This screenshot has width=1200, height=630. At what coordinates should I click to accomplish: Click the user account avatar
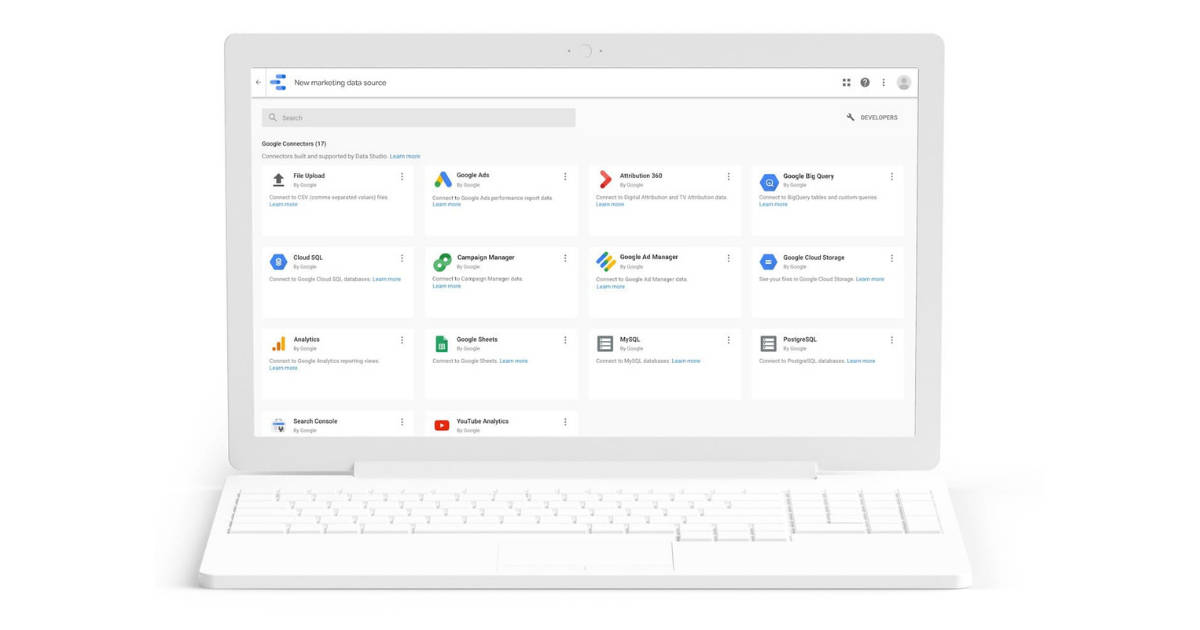(904, 82)
